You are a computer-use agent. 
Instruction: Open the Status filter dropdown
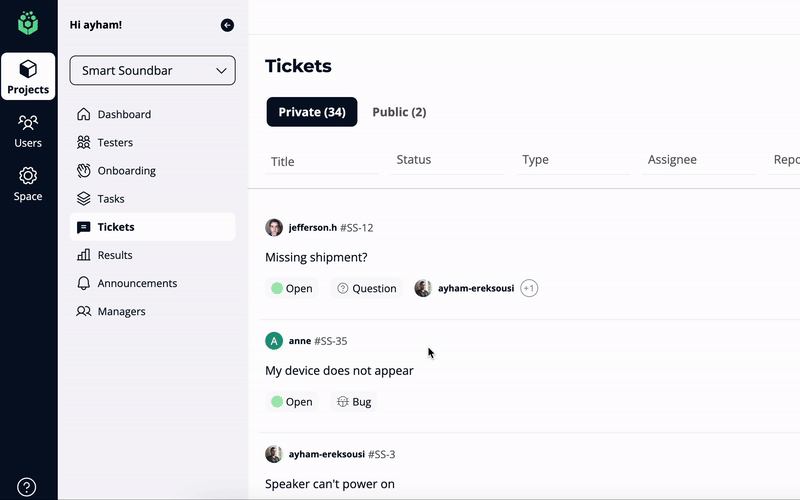(x=447, y=160)
